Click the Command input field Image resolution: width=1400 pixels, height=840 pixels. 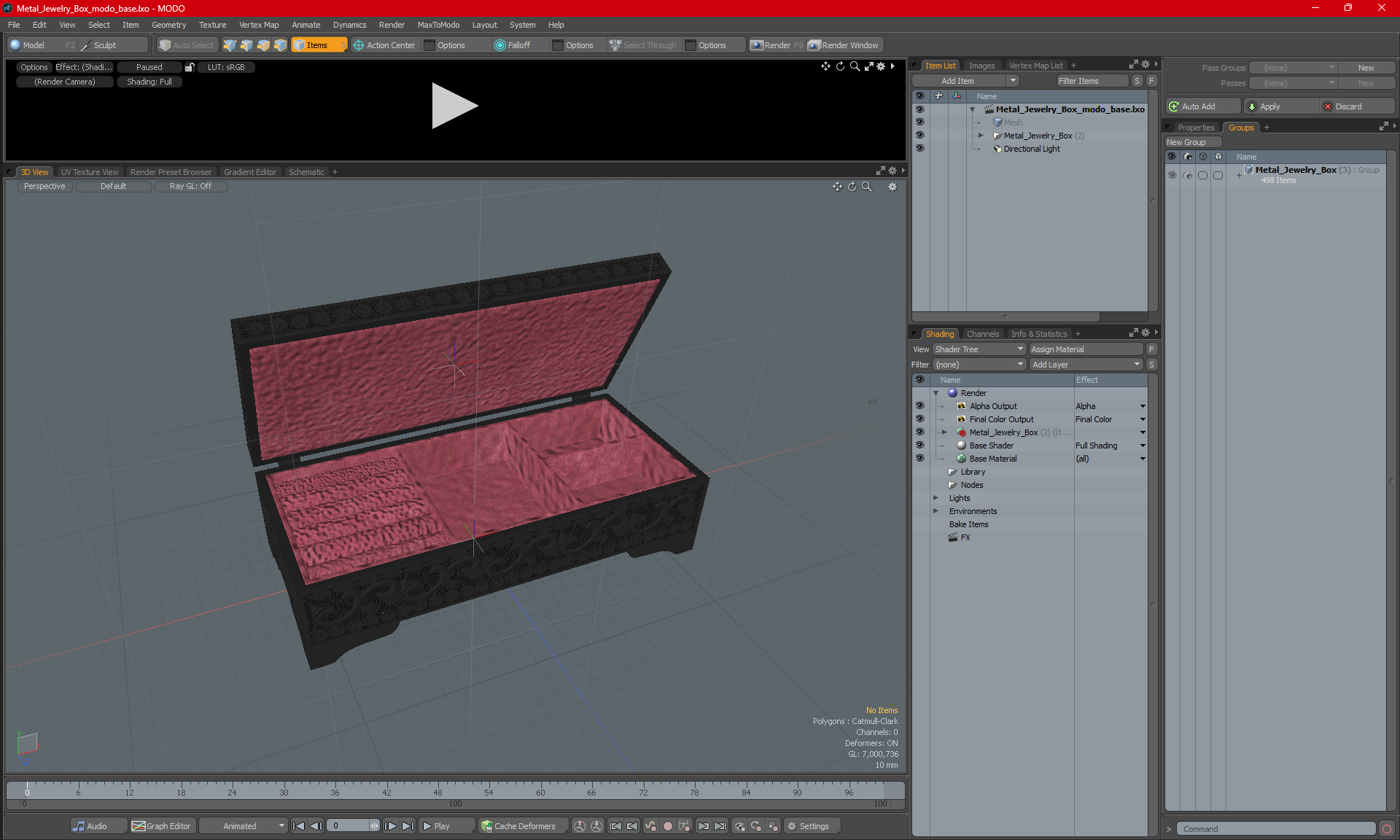tap(1276, 829)
